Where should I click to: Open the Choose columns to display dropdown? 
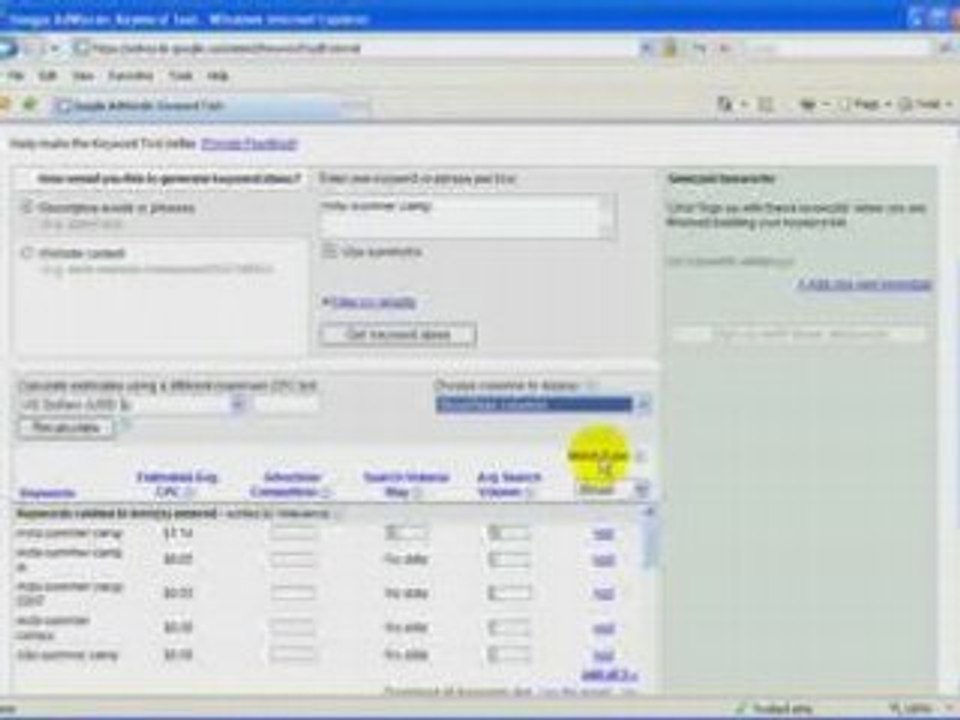point(543,404)
